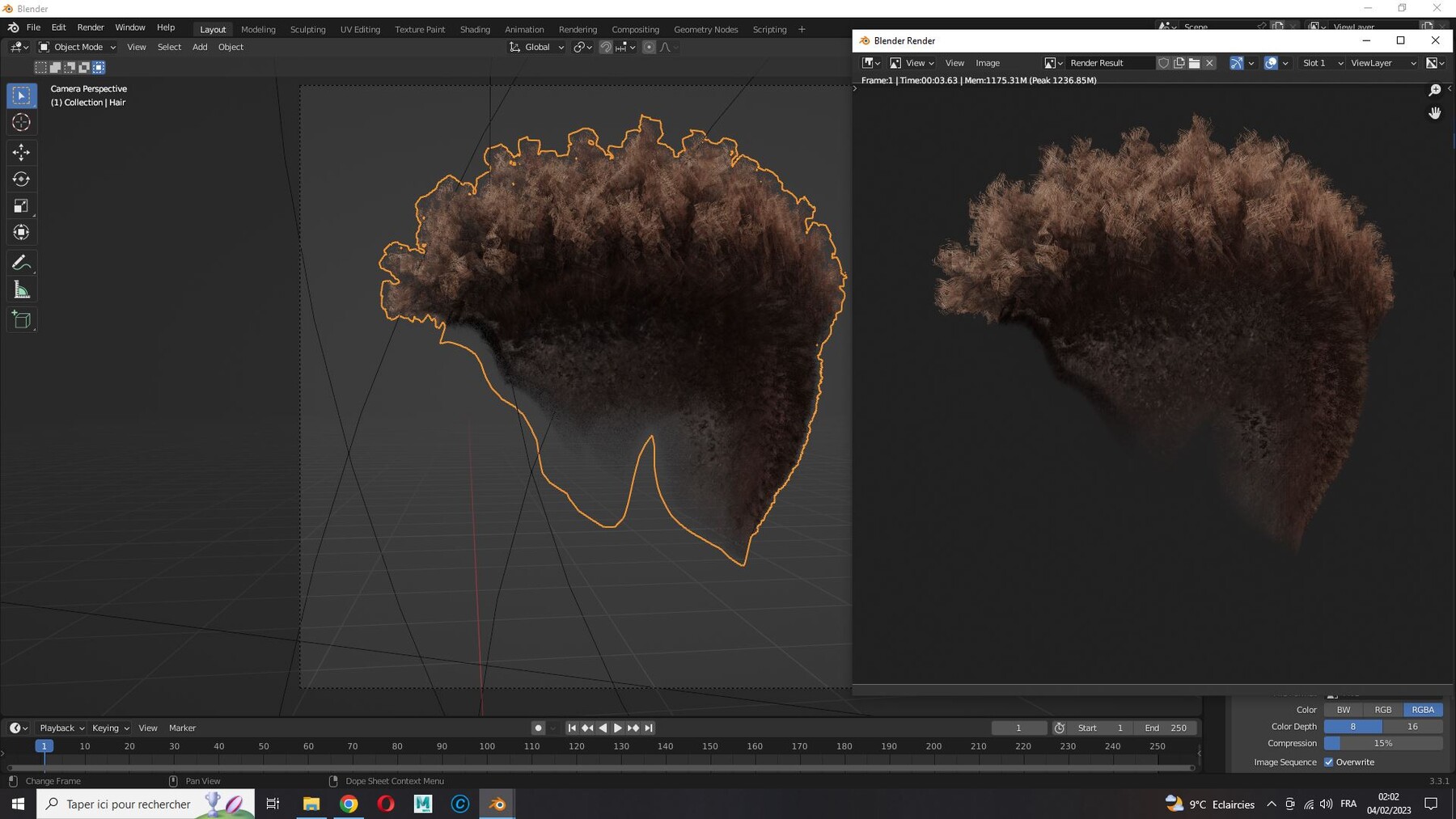Activate the Rotate tool

(x=22, y=179)
